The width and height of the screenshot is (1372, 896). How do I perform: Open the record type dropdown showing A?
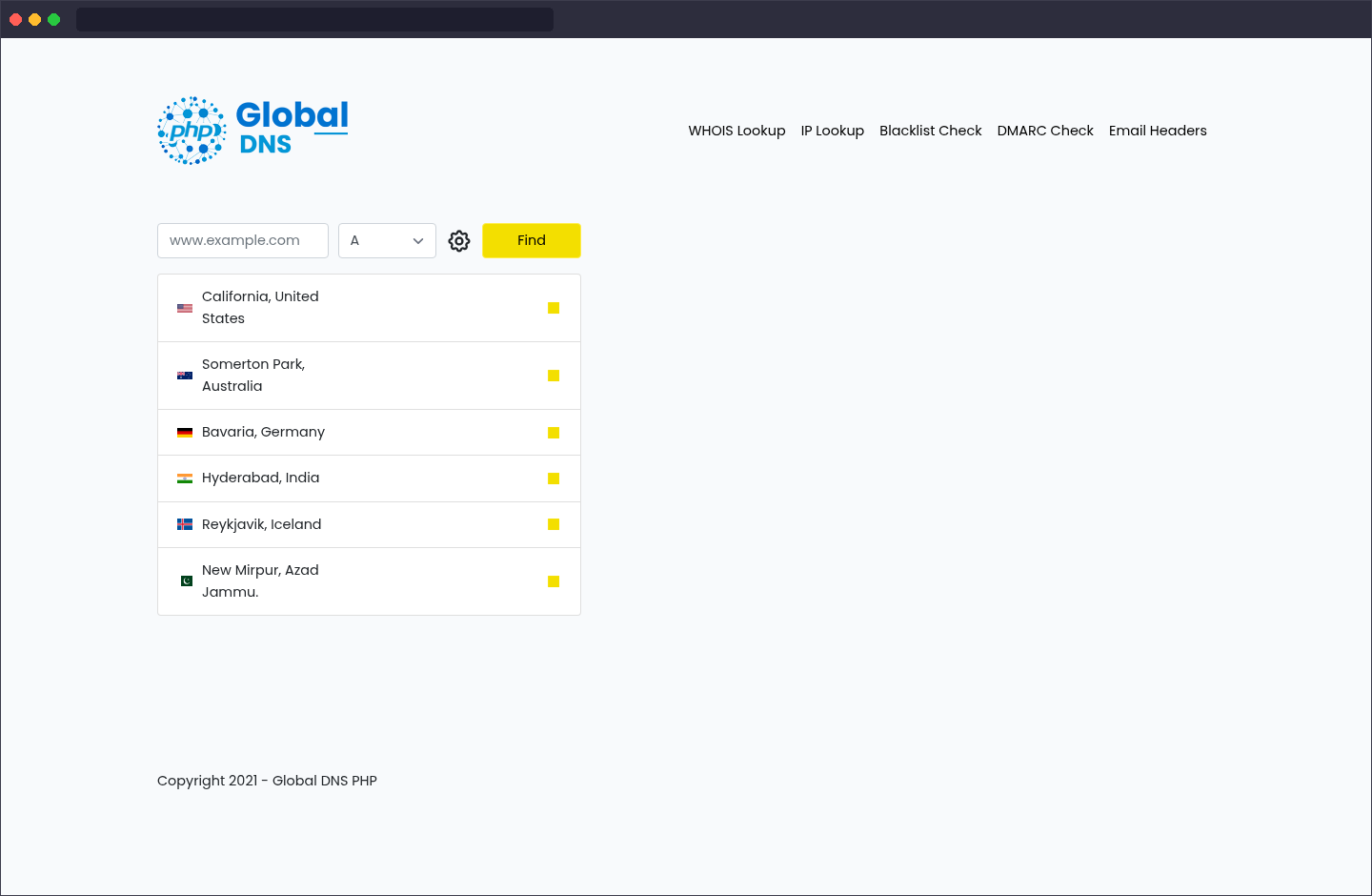pyautogui.click(x=387, y=240)
